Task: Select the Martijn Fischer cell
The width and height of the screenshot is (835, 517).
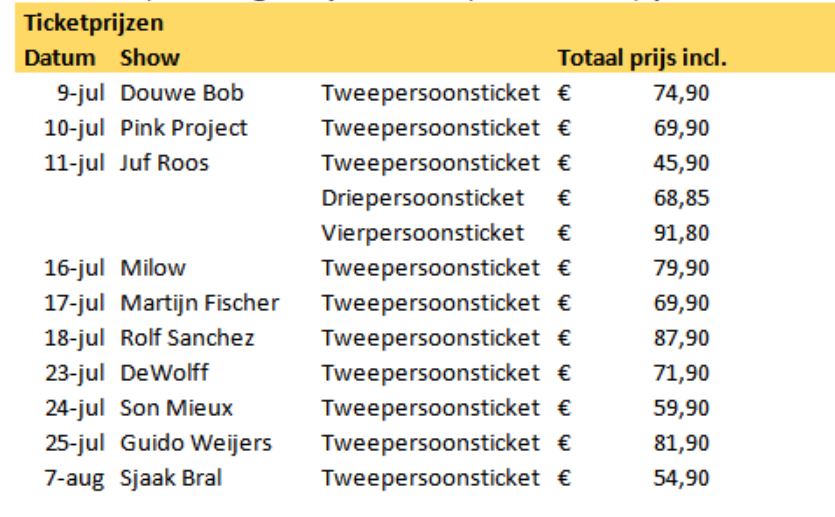Action: [x=200, y=303]
